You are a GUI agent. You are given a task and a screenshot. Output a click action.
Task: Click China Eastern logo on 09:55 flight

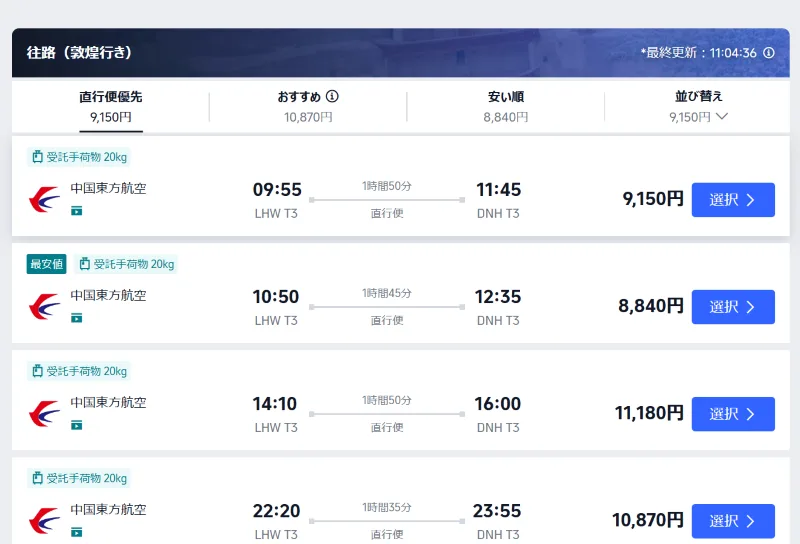(x=44, y=199)
